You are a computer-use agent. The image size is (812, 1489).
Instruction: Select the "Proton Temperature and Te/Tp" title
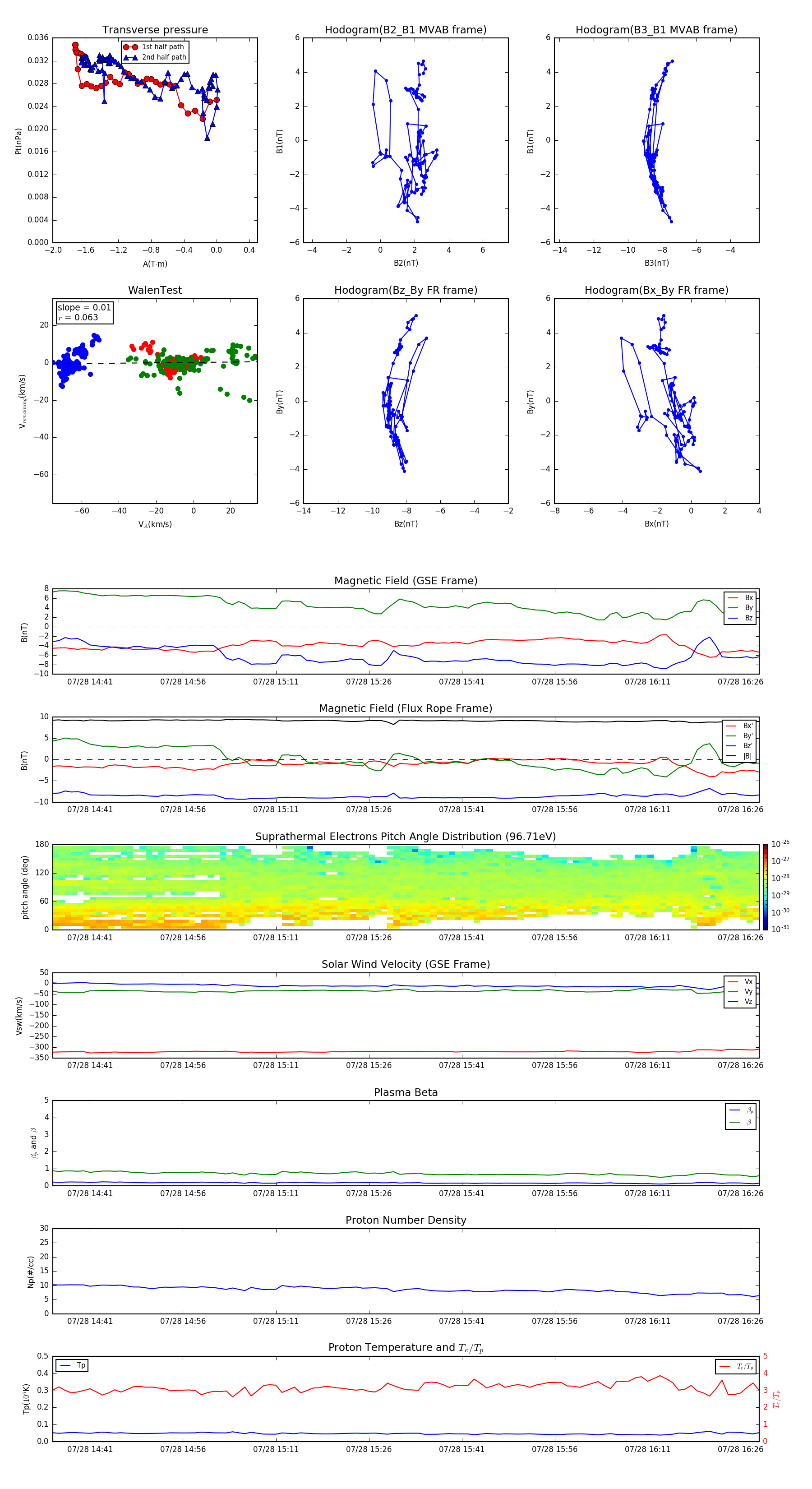point(406,1348)
